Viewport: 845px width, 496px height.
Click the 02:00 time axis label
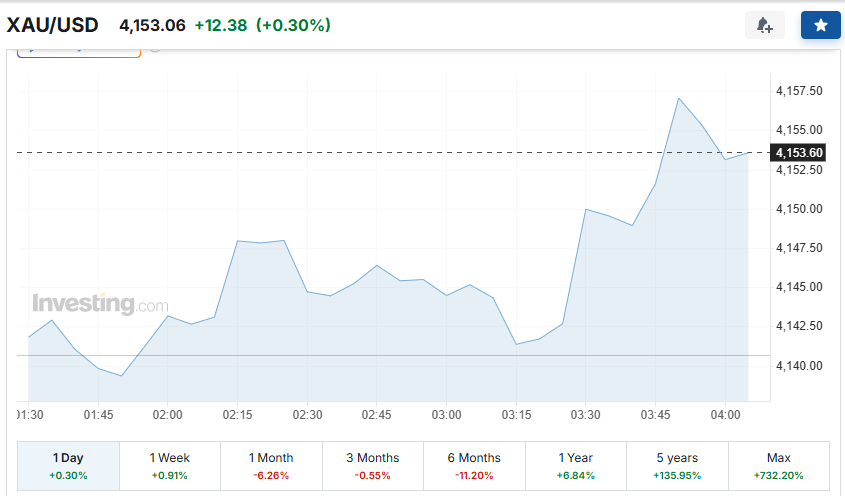(168, 415)
